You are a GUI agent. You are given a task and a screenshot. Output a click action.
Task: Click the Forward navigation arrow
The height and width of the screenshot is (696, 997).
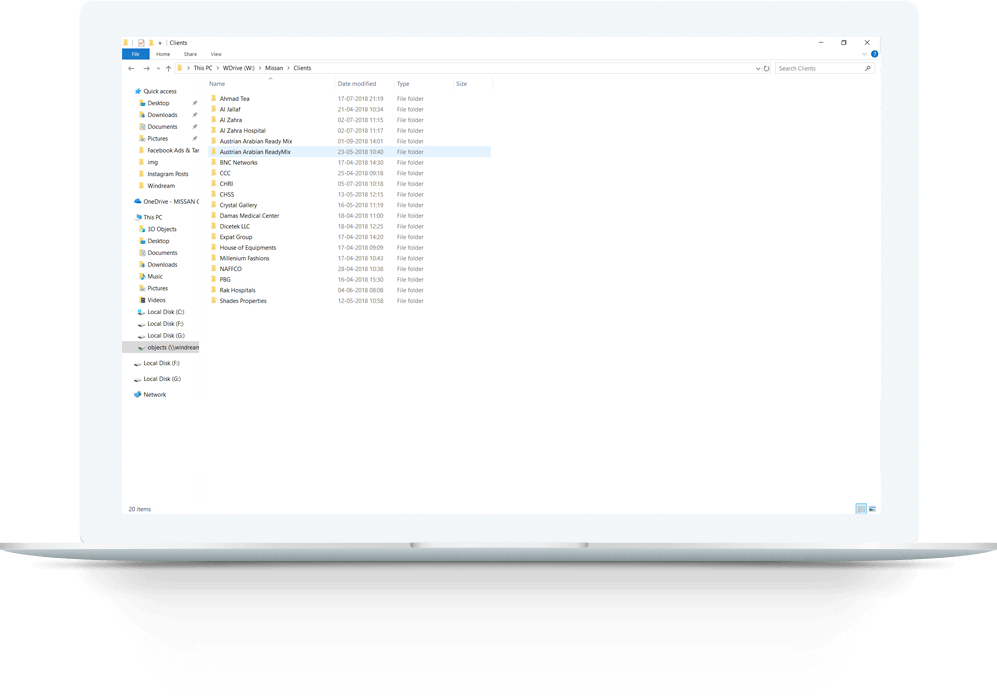[147, 69]
